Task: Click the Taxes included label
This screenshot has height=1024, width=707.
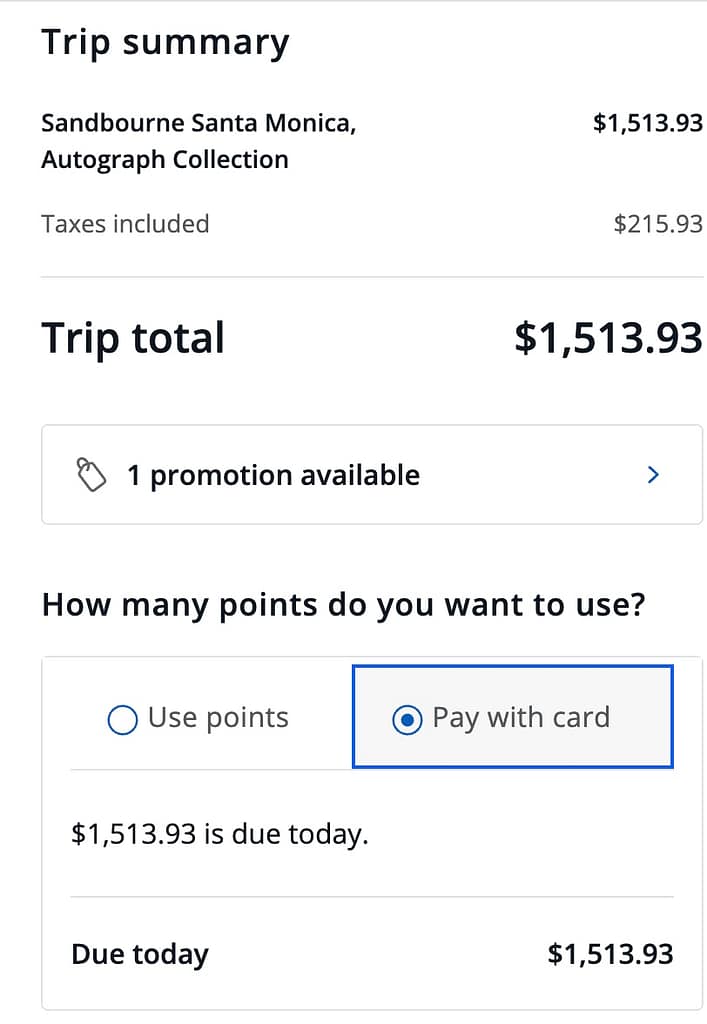Action: pyautogui.click(x=125, y=224)
